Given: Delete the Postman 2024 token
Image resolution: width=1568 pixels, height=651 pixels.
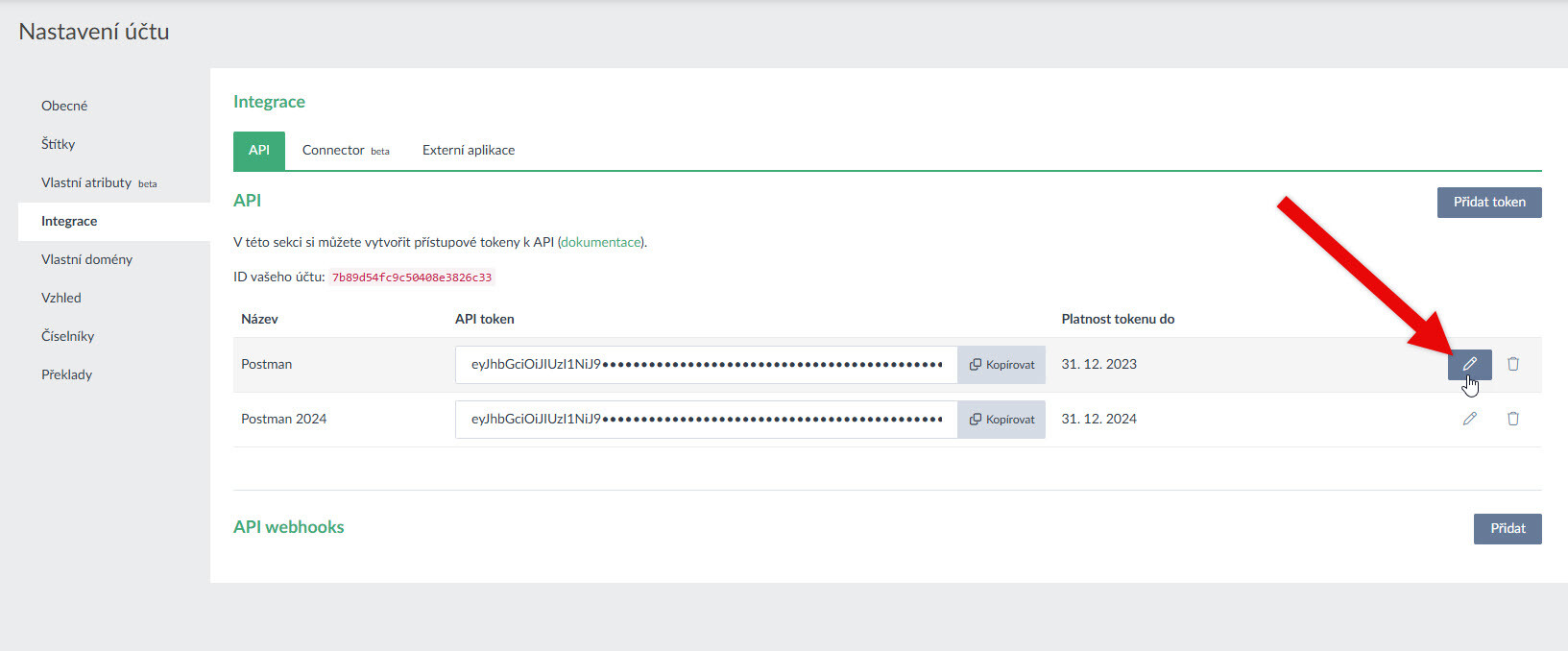Looking at the screenshot, I should 1513,419.
